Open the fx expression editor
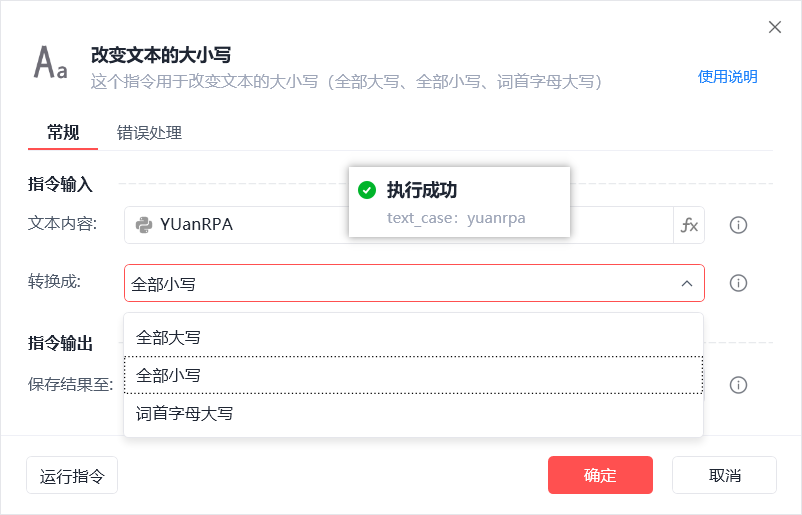 tap(689, 225)
